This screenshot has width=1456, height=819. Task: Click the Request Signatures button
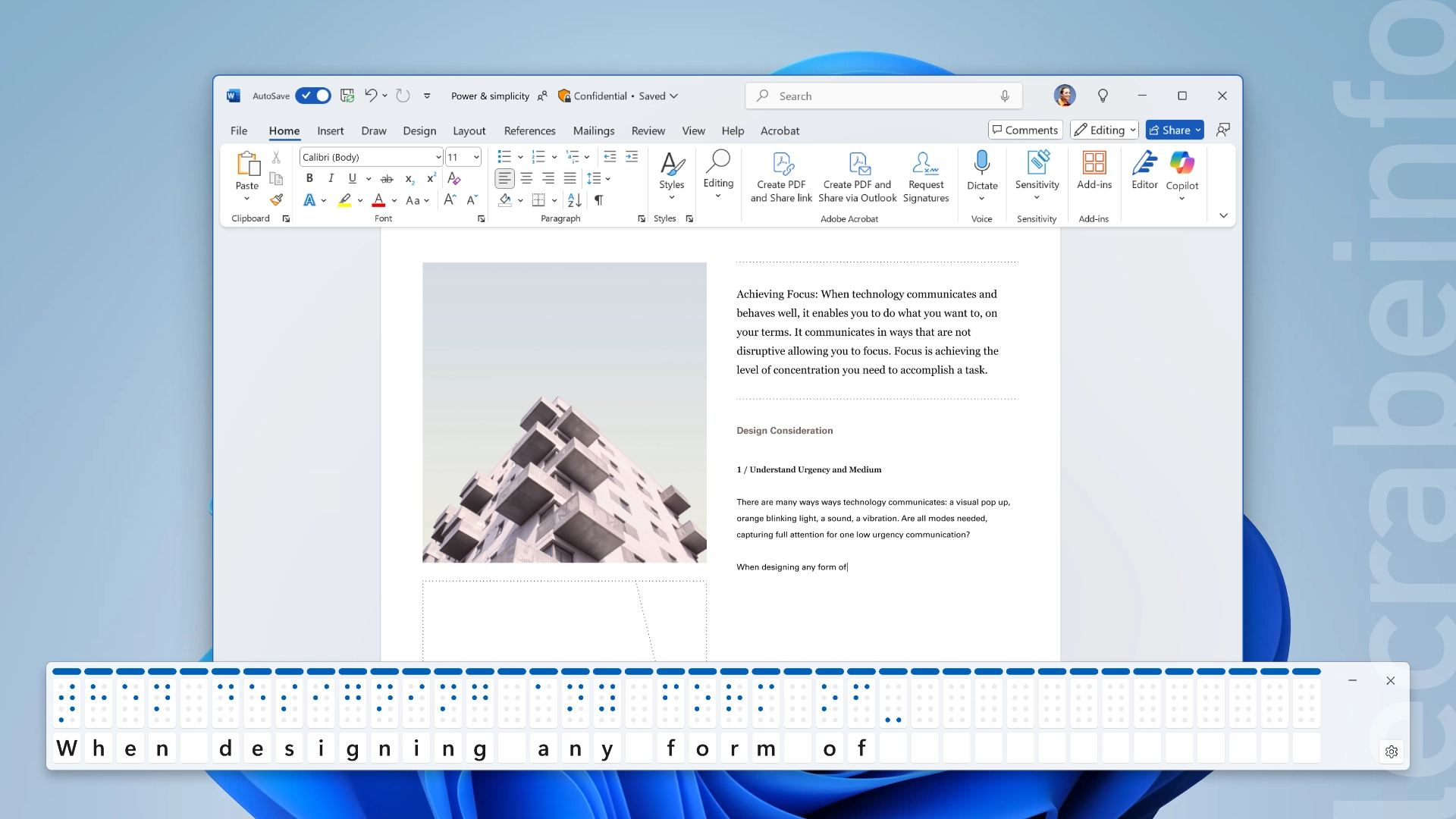click(926, 177)
